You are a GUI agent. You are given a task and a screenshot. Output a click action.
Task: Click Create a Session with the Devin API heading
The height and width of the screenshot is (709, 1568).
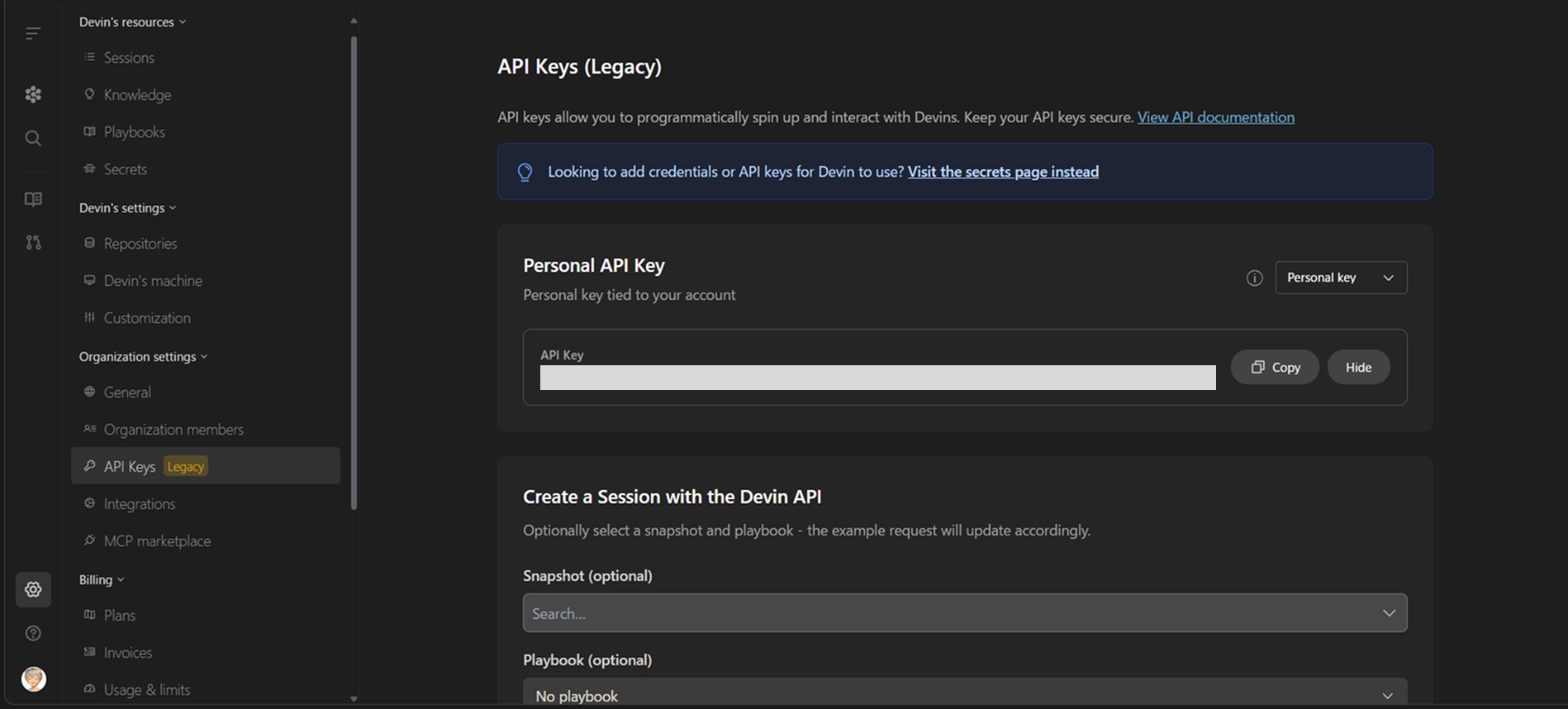[672, 497]
